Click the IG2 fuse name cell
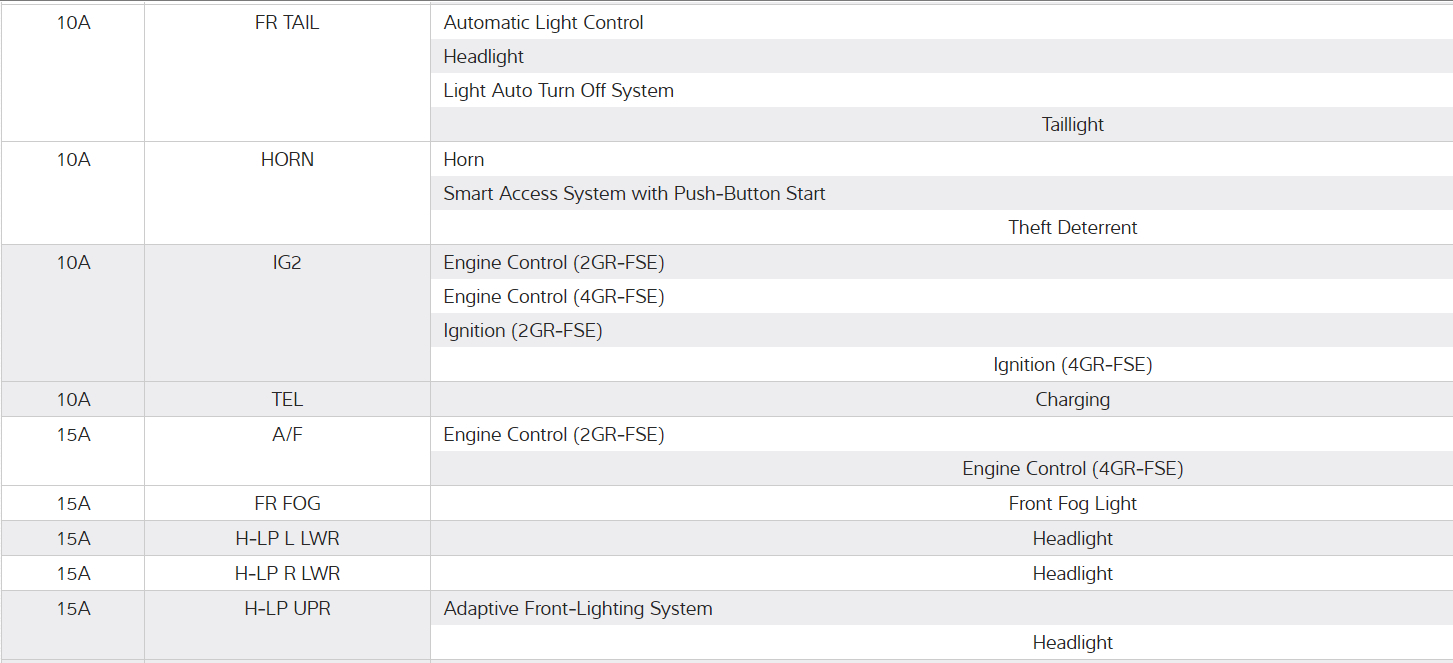Viewport: 1453px width, 663px height. point(287,263)
